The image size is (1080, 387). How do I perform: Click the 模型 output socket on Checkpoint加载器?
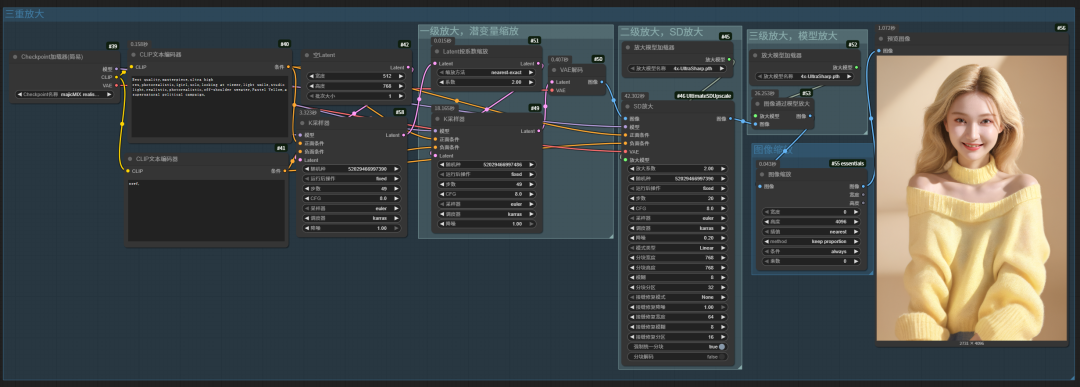click(x=116, y=69)
